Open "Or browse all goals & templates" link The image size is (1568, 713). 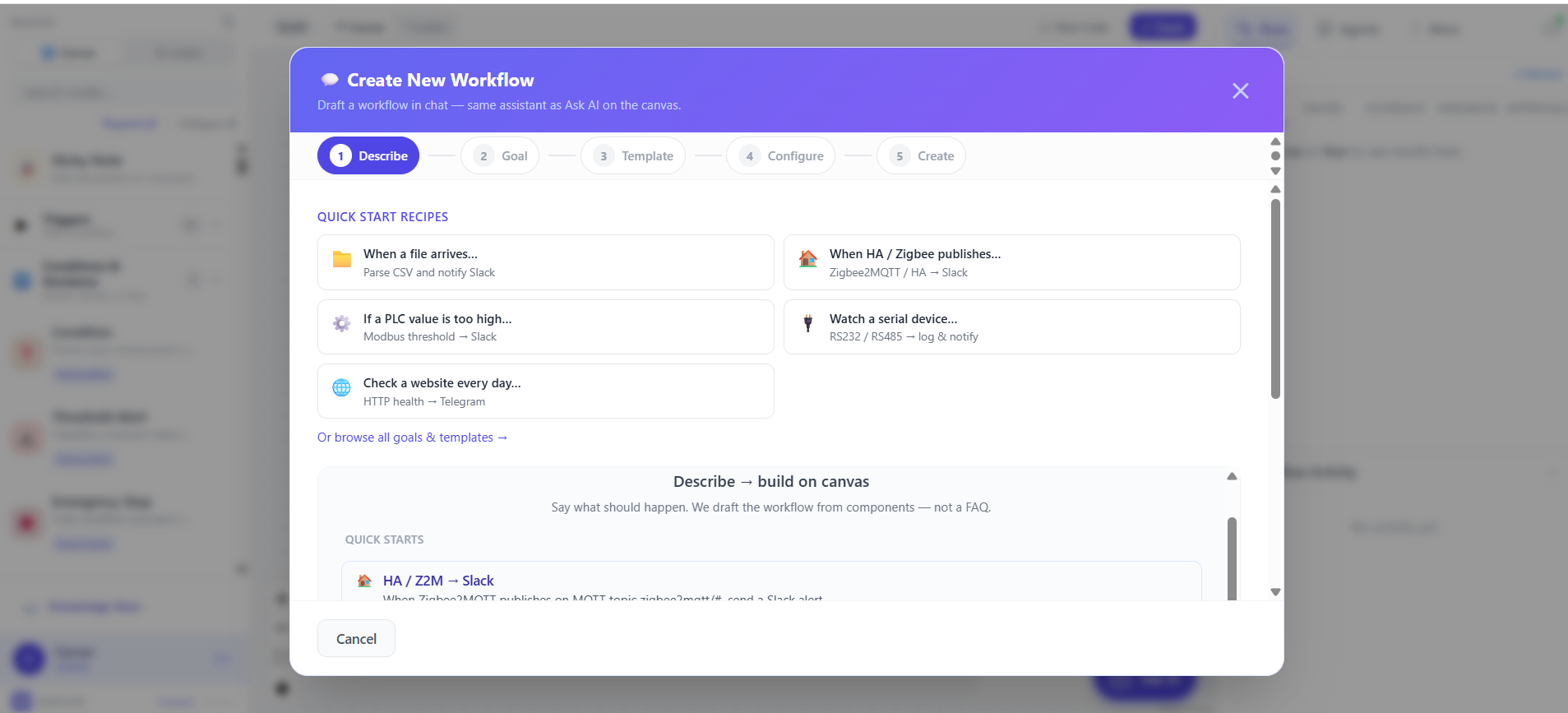click(x=412, y=438)
